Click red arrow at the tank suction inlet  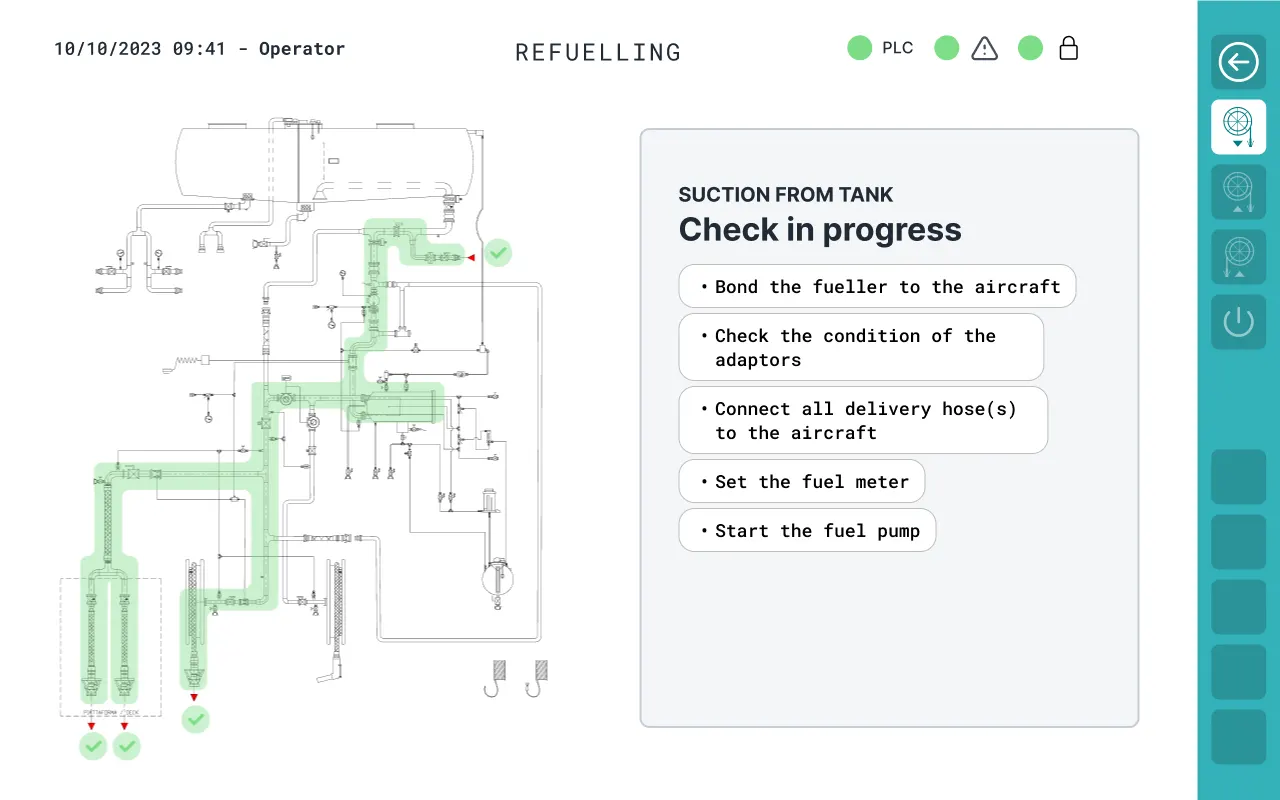tap(471, 257)
